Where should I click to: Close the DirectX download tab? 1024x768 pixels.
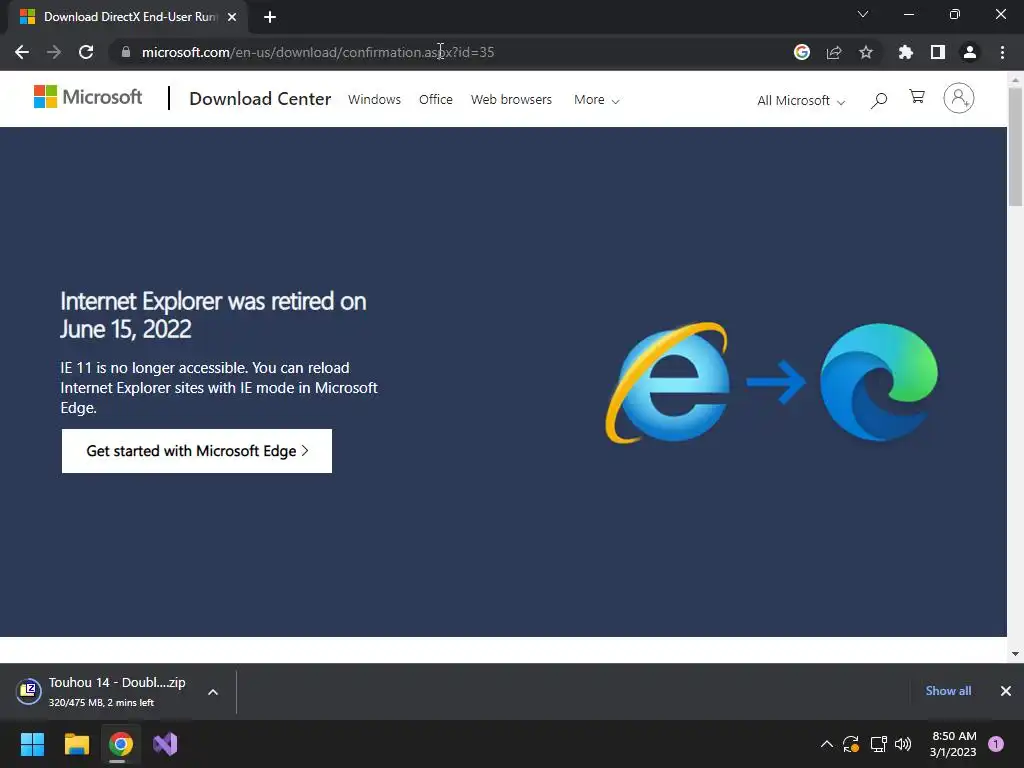pyautogui.click(x=232, y=17)
